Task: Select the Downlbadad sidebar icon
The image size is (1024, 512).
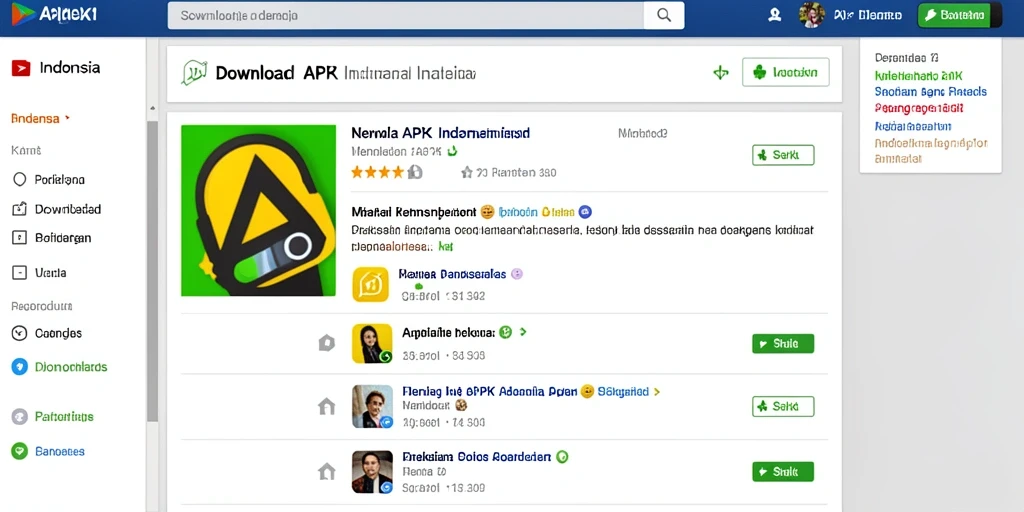Action: 20,209
